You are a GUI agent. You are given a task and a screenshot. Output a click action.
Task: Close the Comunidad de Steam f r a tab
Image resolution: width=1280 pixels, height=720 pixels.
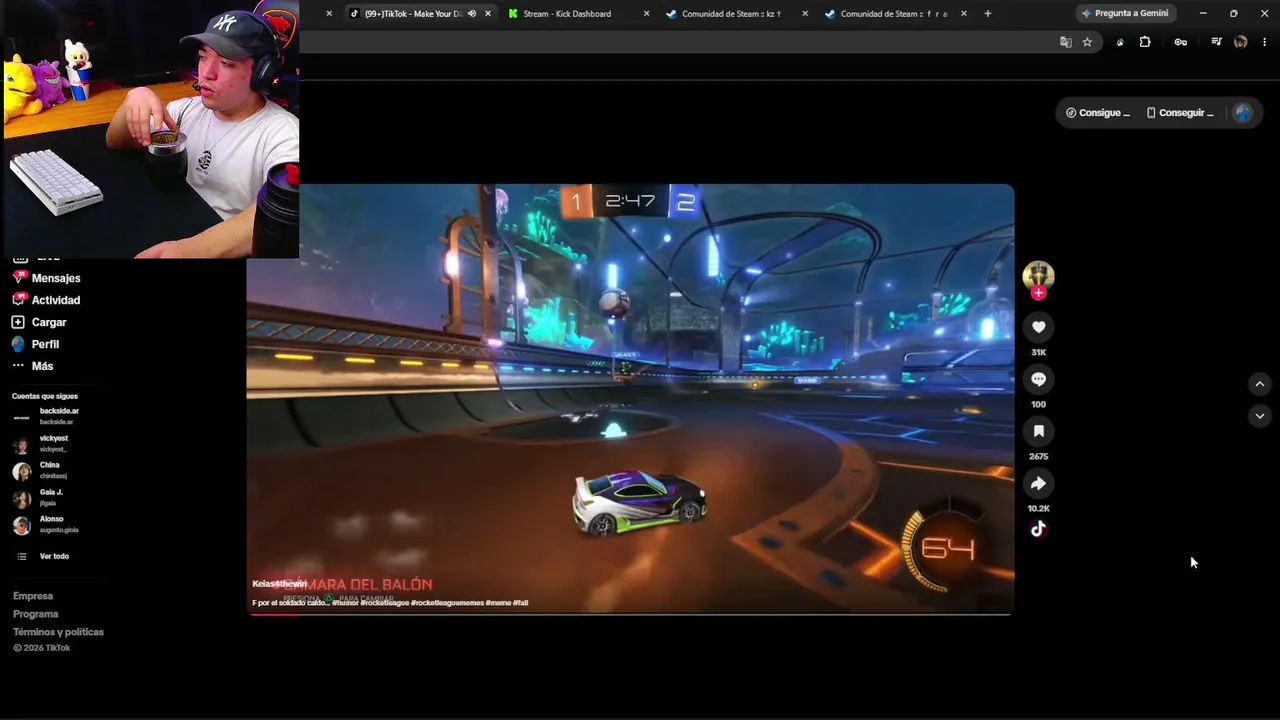coord(964,14)
